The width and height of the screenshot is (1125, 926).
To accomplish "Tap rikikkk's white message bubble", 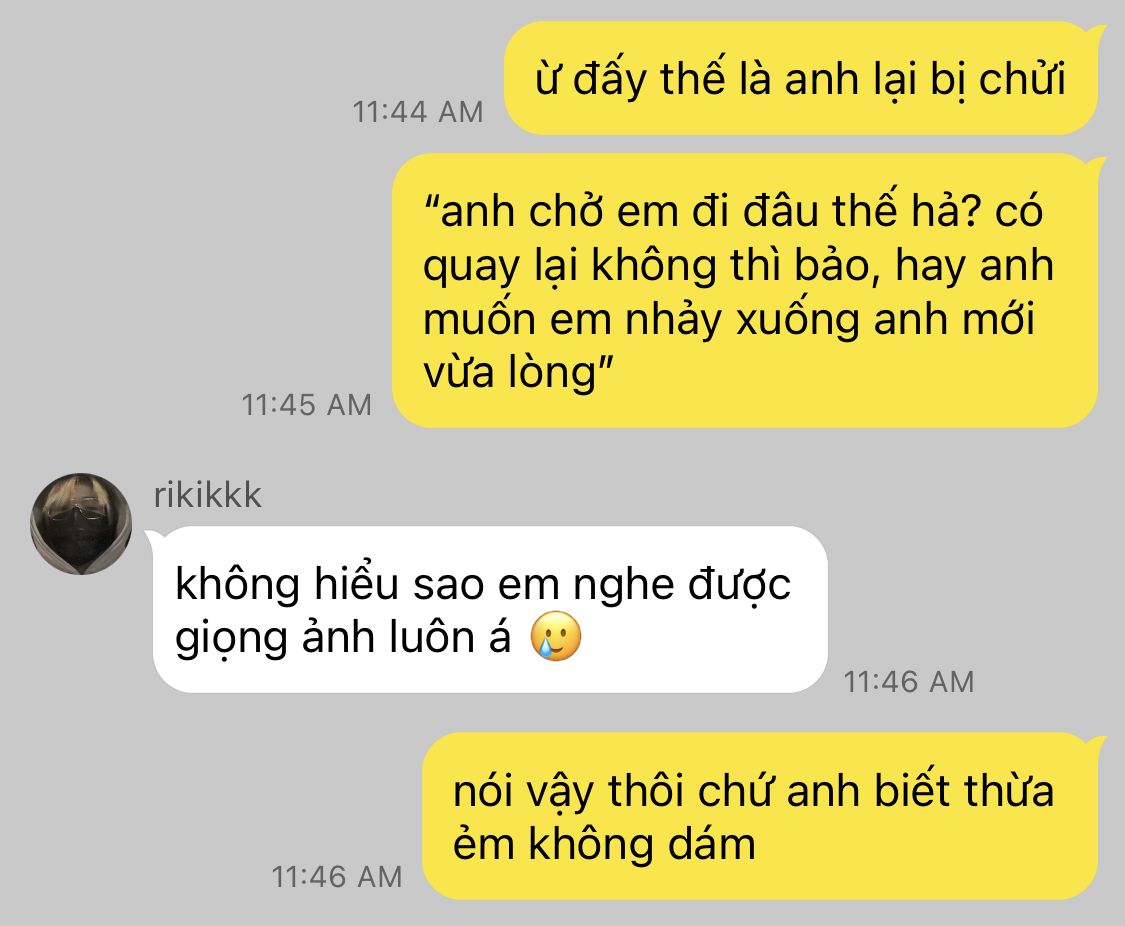I will (490, 610).
